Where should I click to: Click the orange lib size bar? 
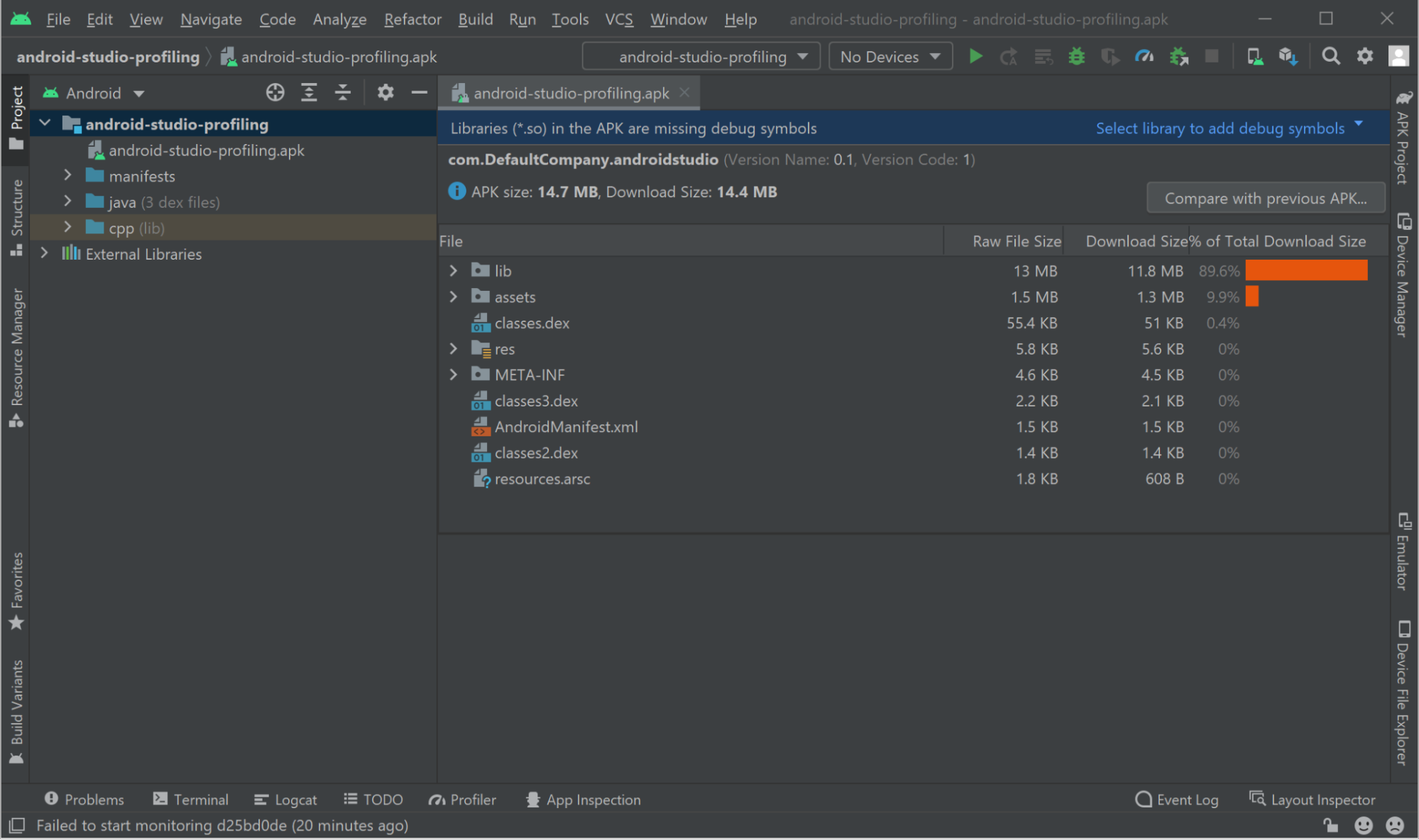click(1305, 270)
